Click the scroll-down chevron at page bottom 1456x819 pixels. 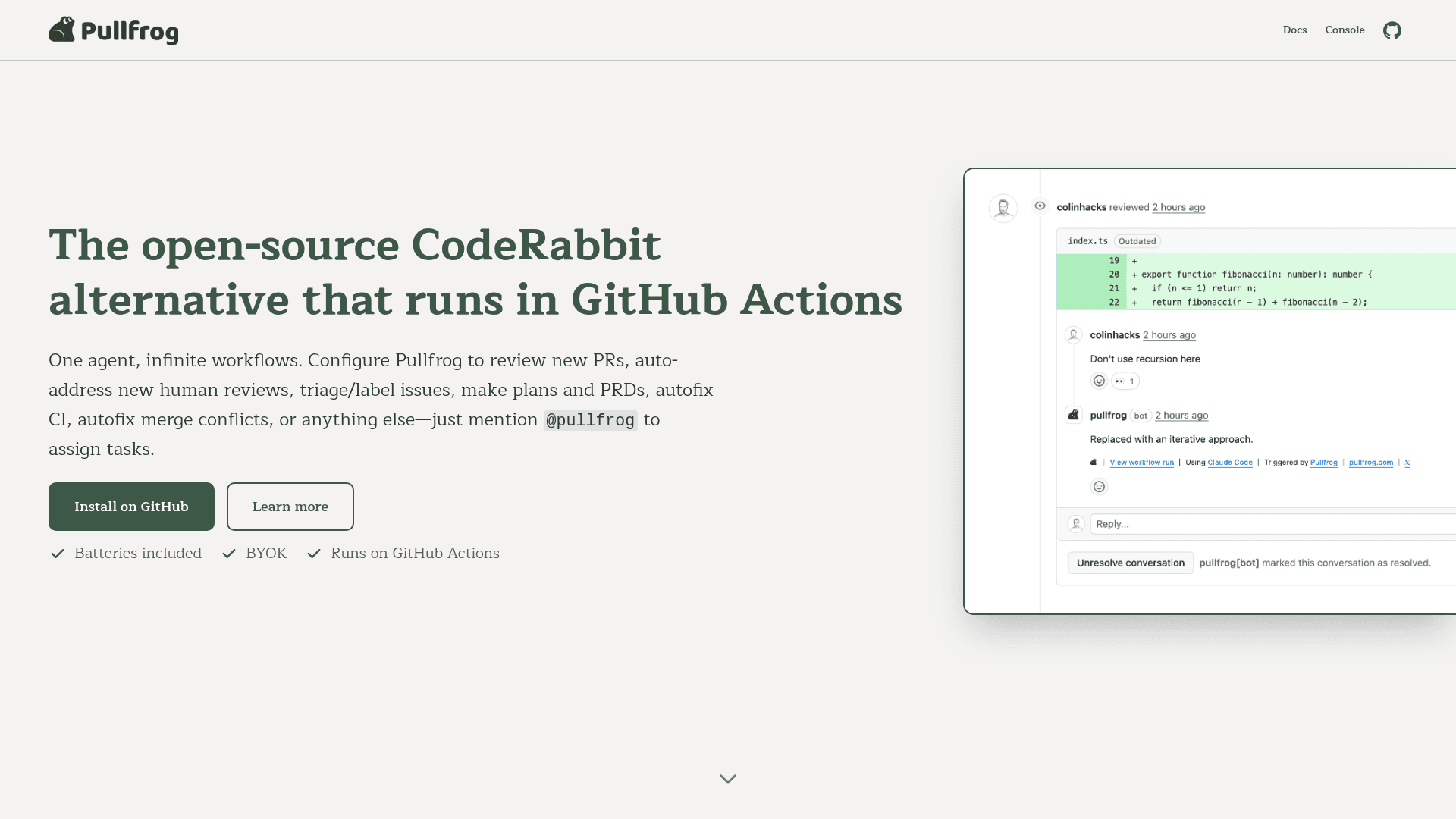point(728,779)
